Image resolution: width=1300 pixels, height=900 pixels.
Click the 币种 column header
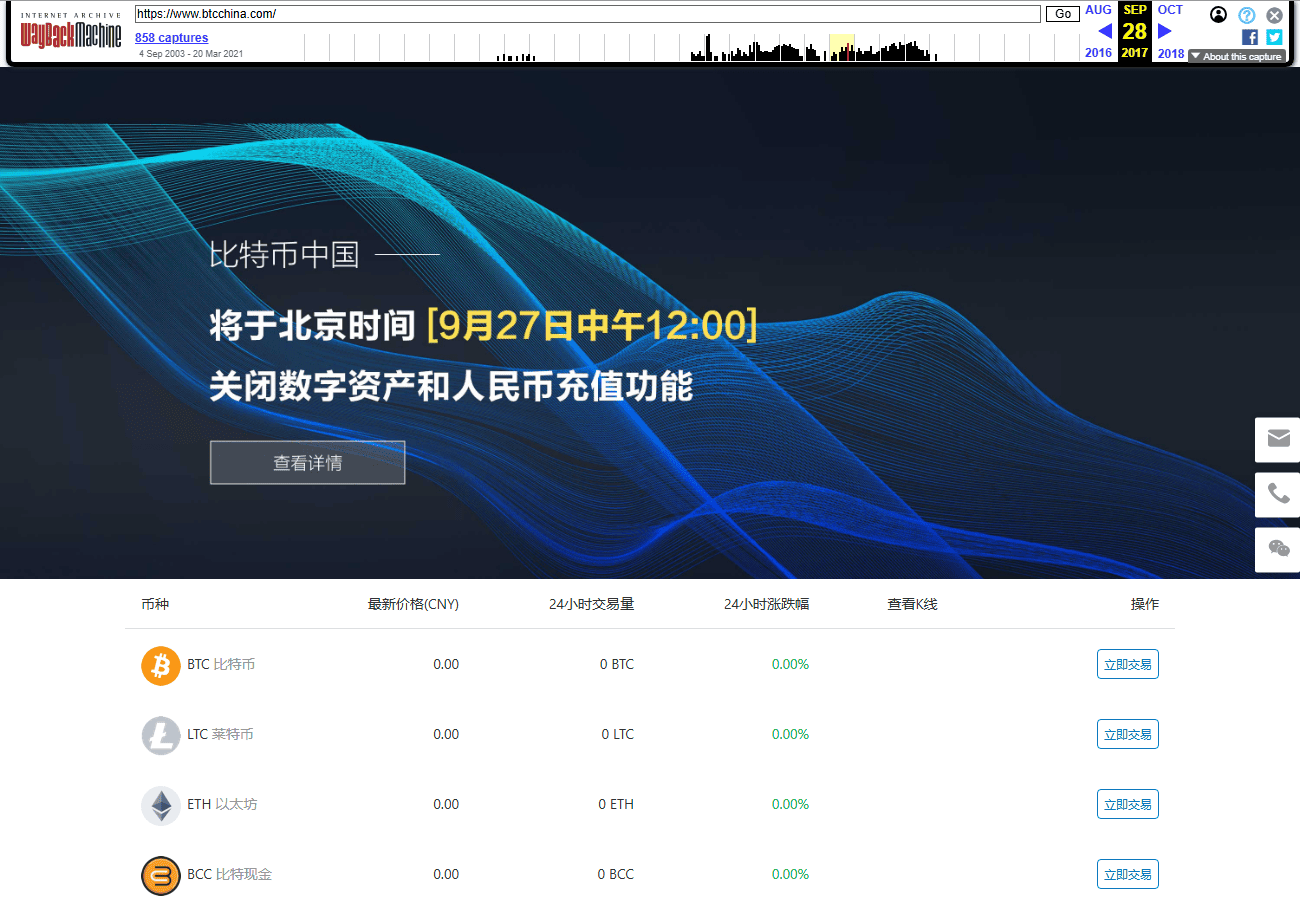pos(155,604)
